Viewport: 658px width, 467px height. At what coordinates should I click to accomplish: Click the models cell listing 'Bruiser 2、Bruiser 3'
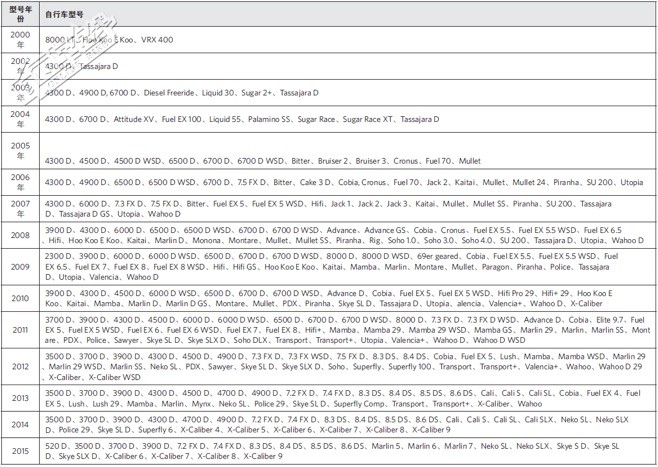click(348, 151)
